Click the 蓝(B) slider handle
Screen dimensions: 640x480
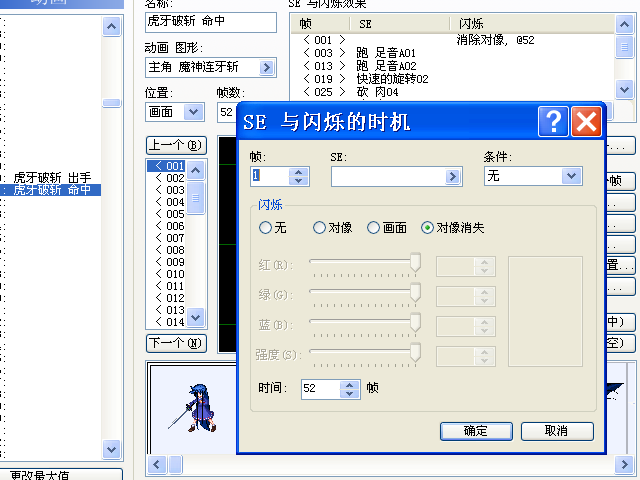[x=415, y=322]
